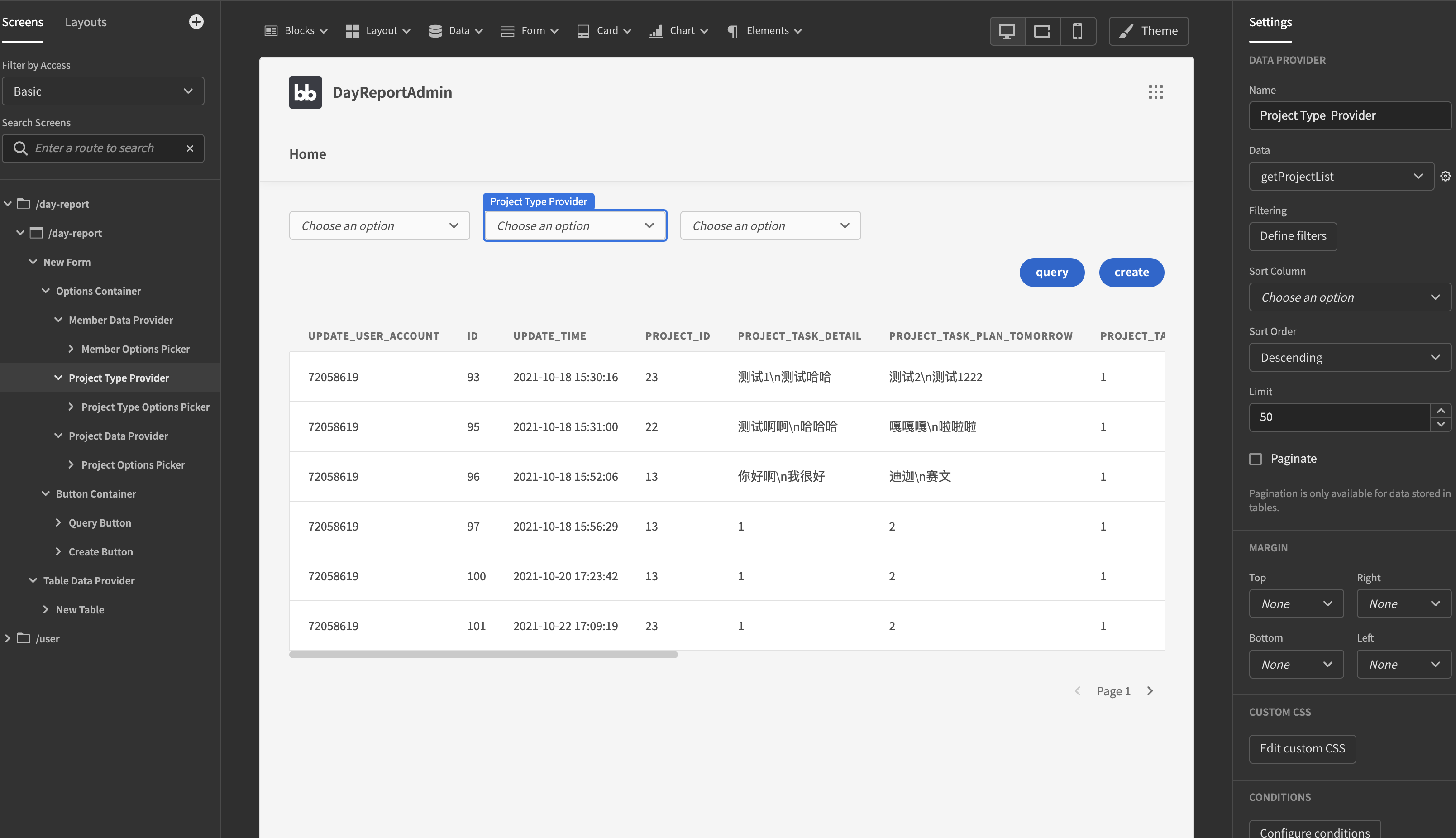Click the app grid icon near DayReportAdmin
Viewport: 1456px width, 838px height.
1156,91
